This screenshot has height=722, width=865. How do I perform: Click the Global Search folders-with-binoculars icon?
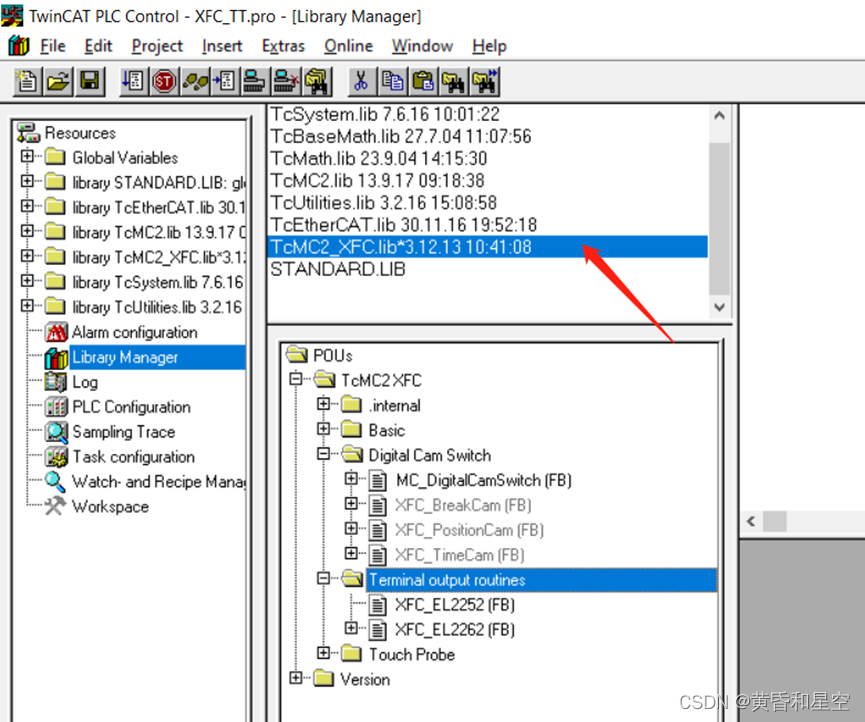point(317,82)
